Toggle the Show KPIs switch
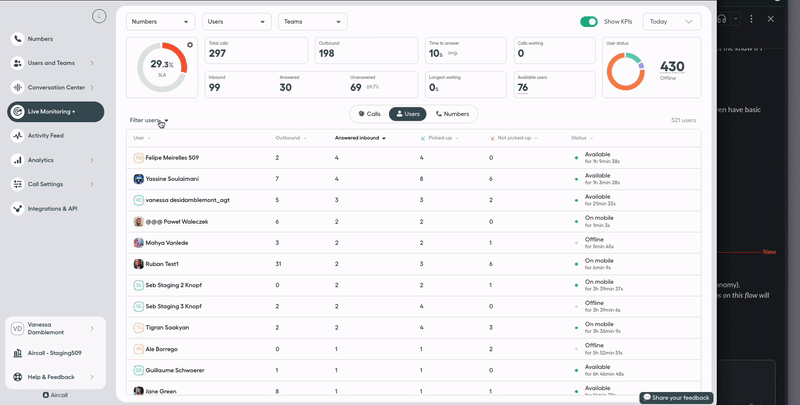Screen dimensions: 800x405 point(588,21)
